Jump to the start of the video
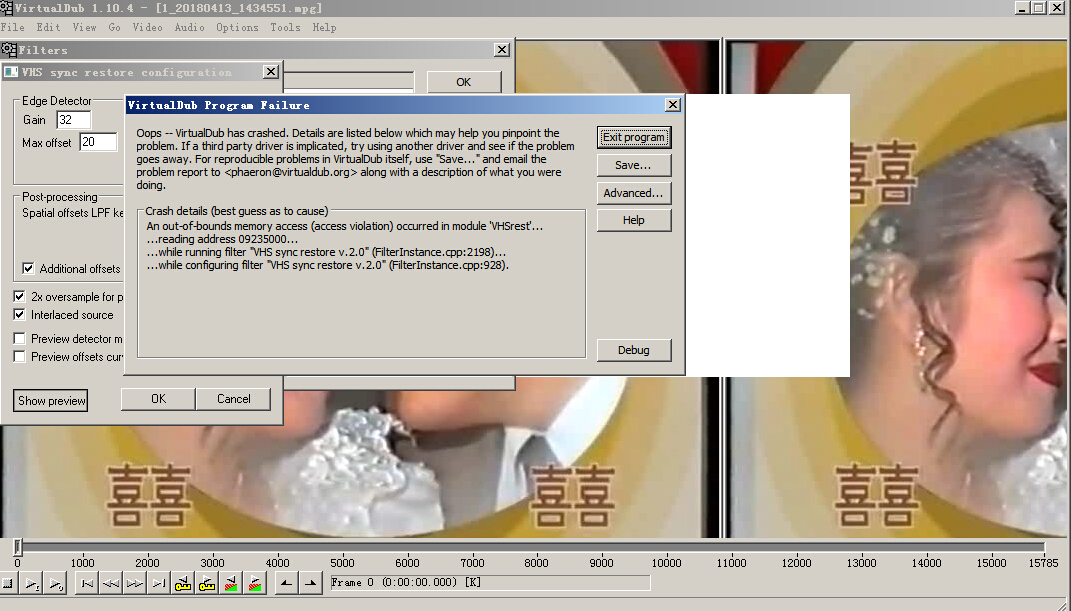 click(x=87, y=584)
